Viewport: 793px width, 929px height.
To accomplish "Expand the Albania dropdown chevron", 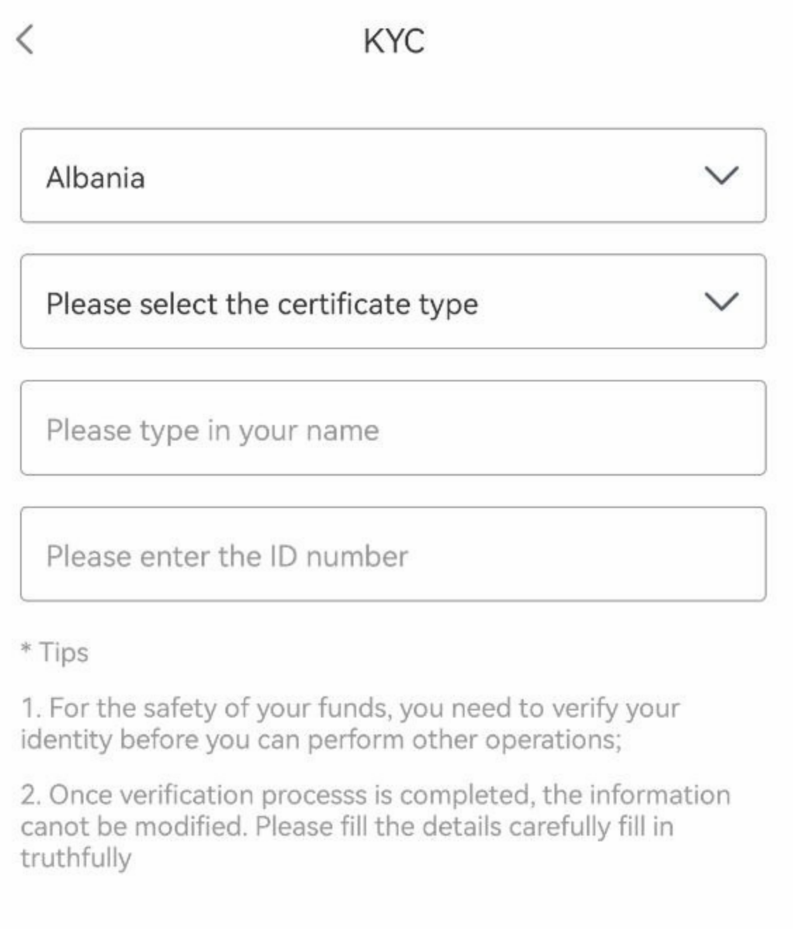I will pos(721,176).
